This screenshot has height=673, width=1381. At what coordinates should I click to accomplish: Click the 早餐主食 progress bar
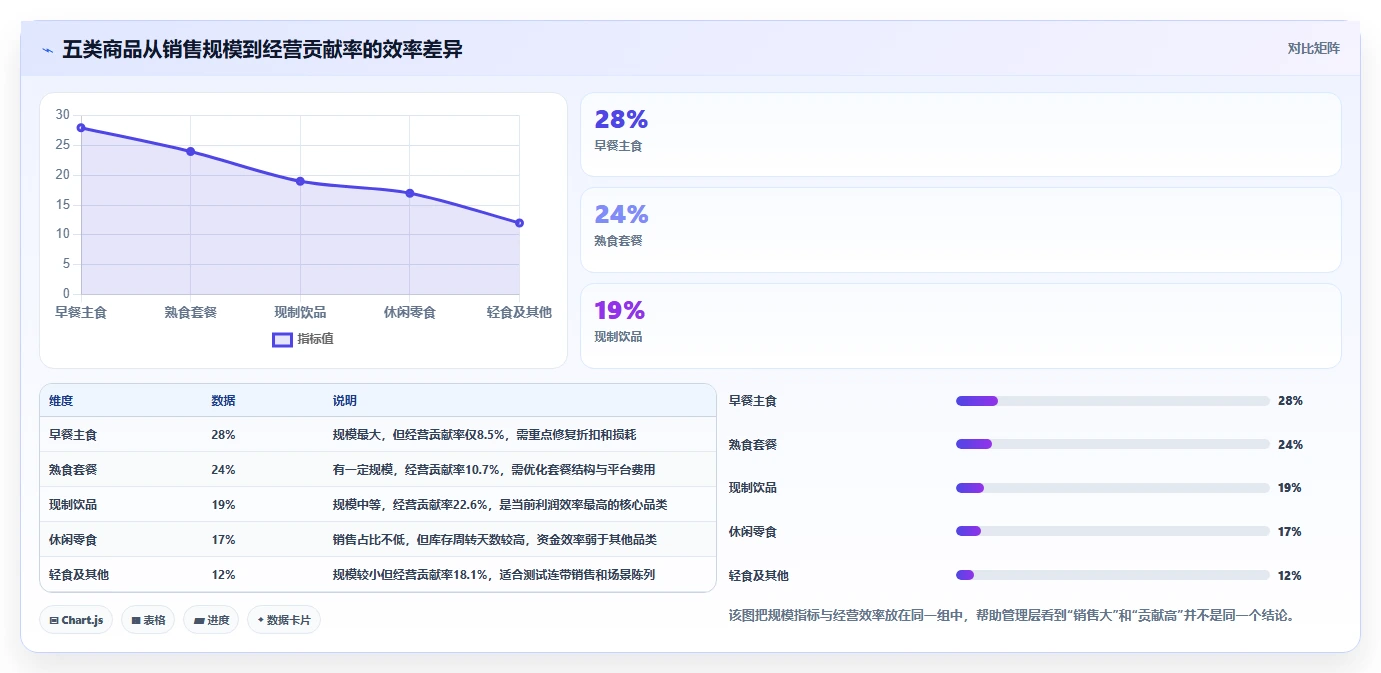point(1112,401)
